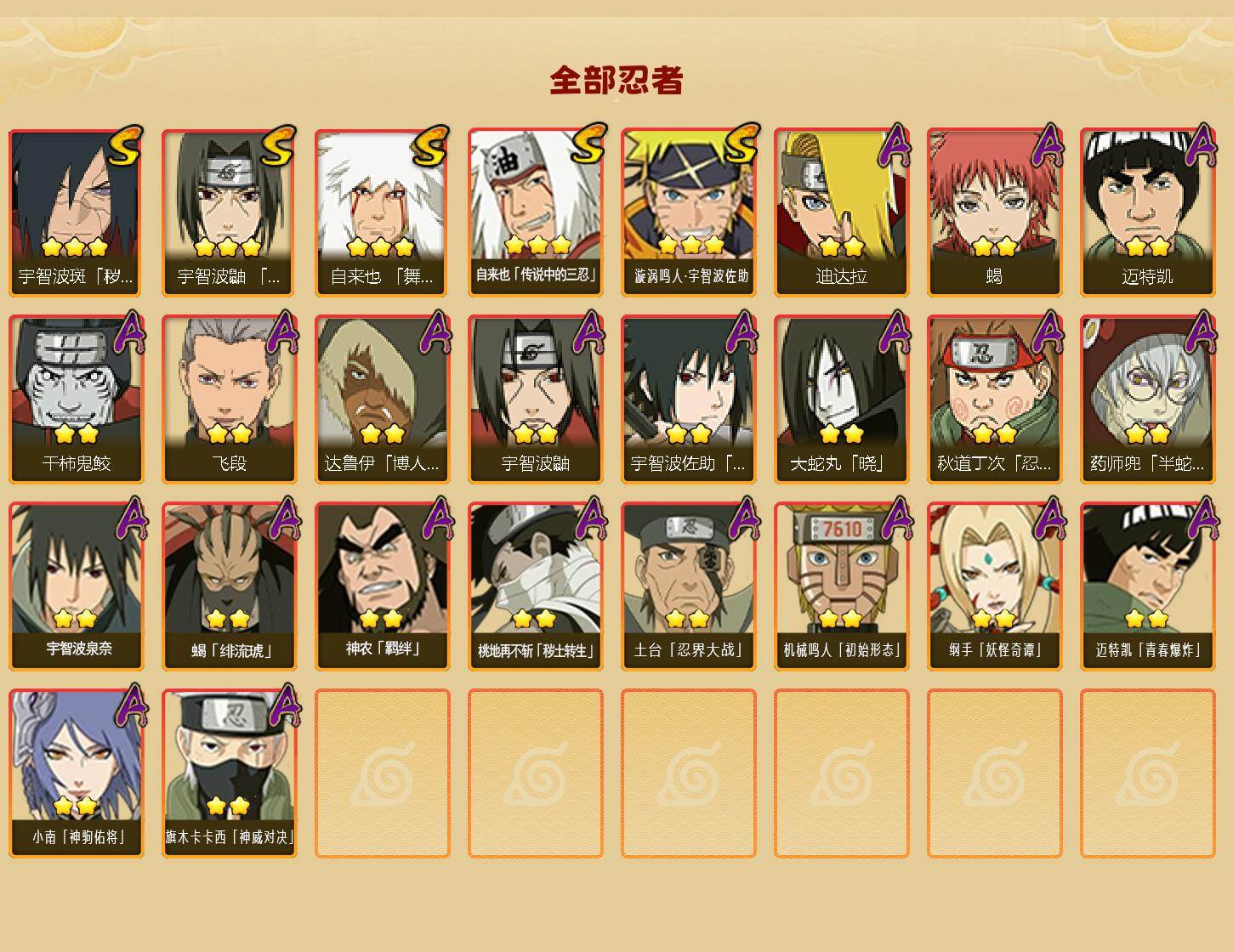This screenshot has width=1233, height=952.
Task: Select the 桃地再不斩「秽土转生」 card
Action: click(536, 586)
